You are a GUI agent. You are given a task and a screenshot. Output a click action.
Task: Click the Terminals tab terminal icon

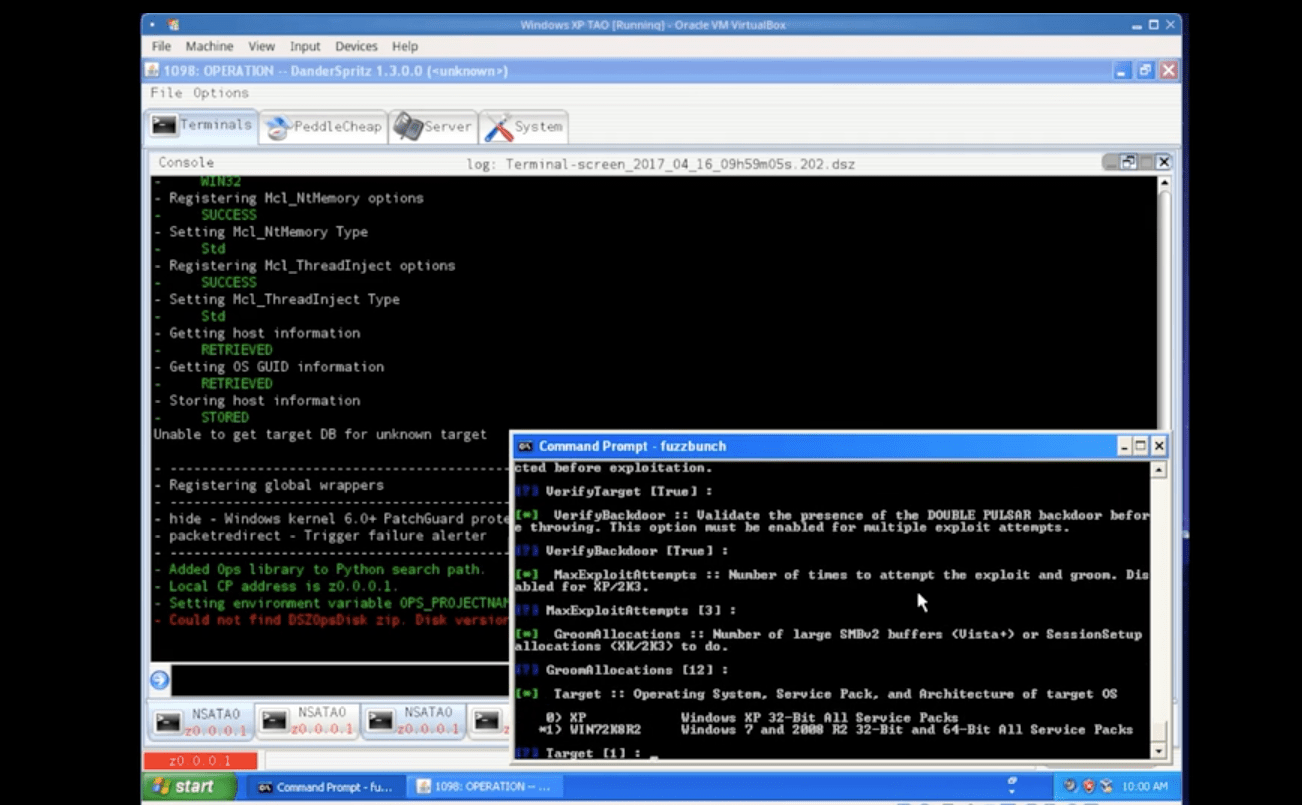pos(164,124)
